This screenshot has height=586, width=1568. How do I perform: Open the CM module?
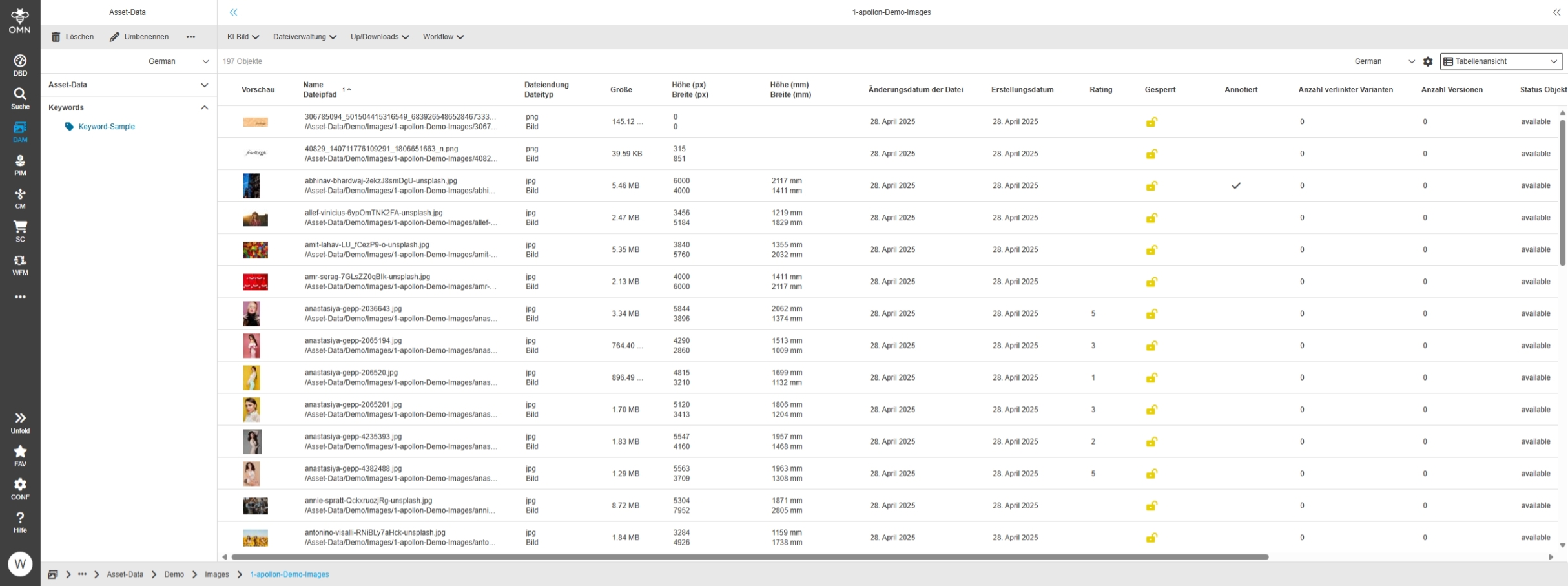point(20,198)
